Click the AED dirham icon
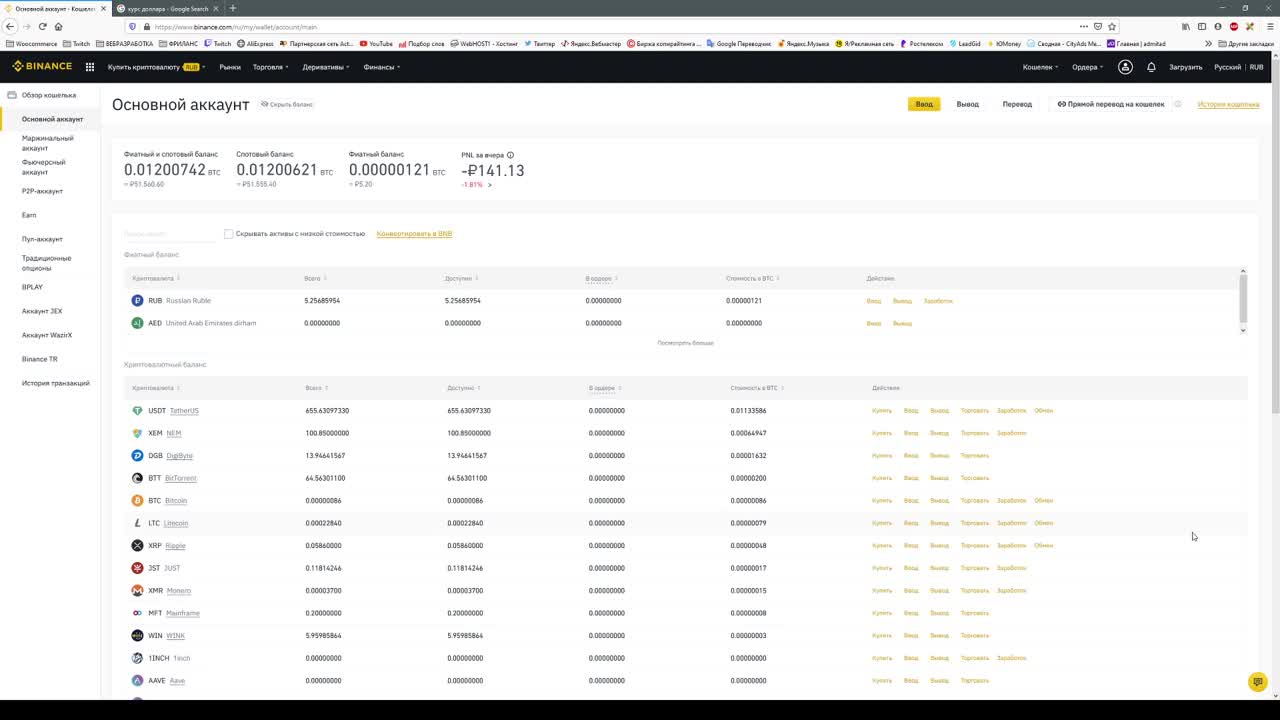This screenshot has height=720, width=1280. click(x=138, y=323)
